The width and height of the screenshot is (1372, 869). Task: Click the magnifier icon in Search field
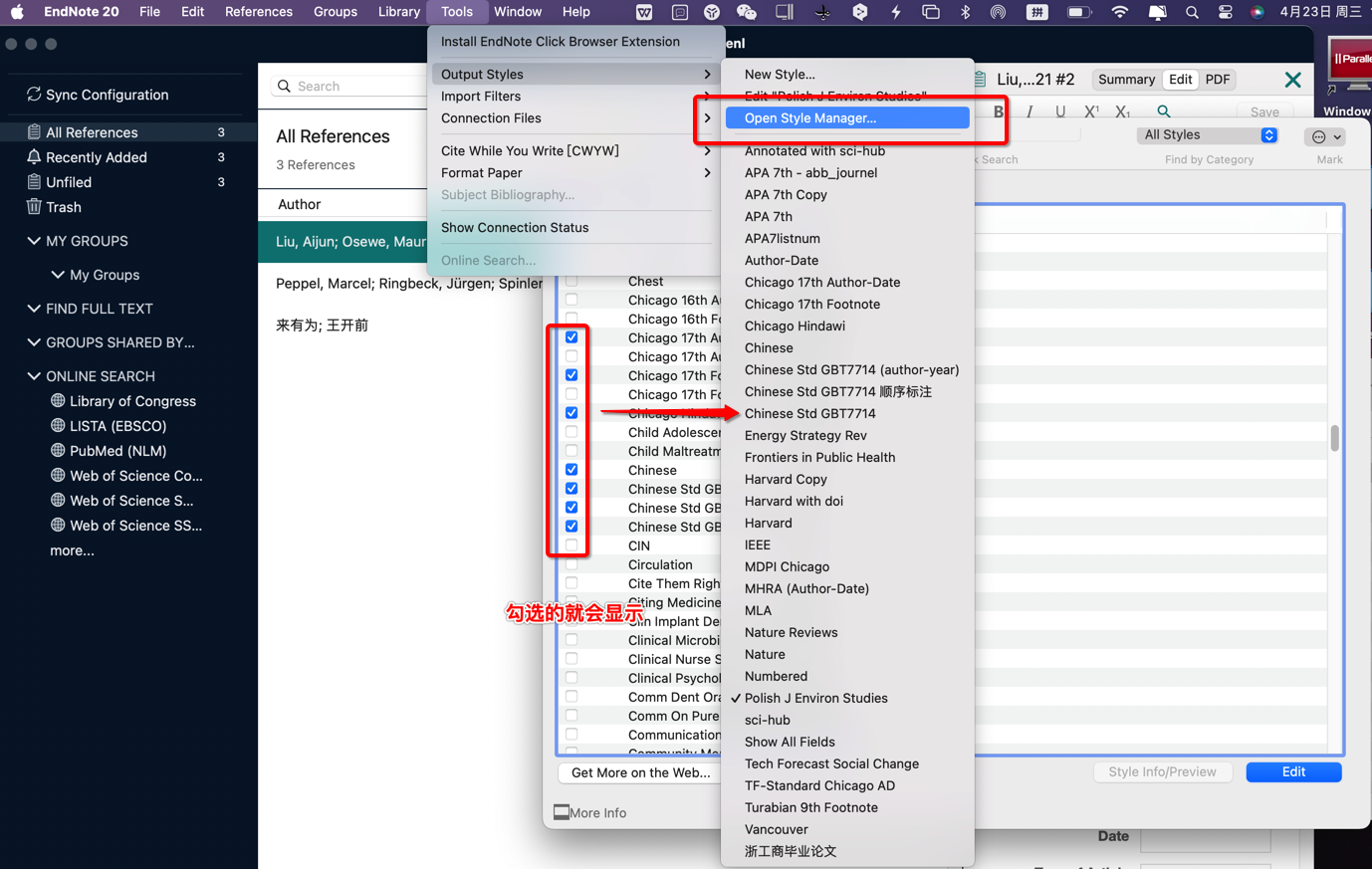click(x=284, y=87)
